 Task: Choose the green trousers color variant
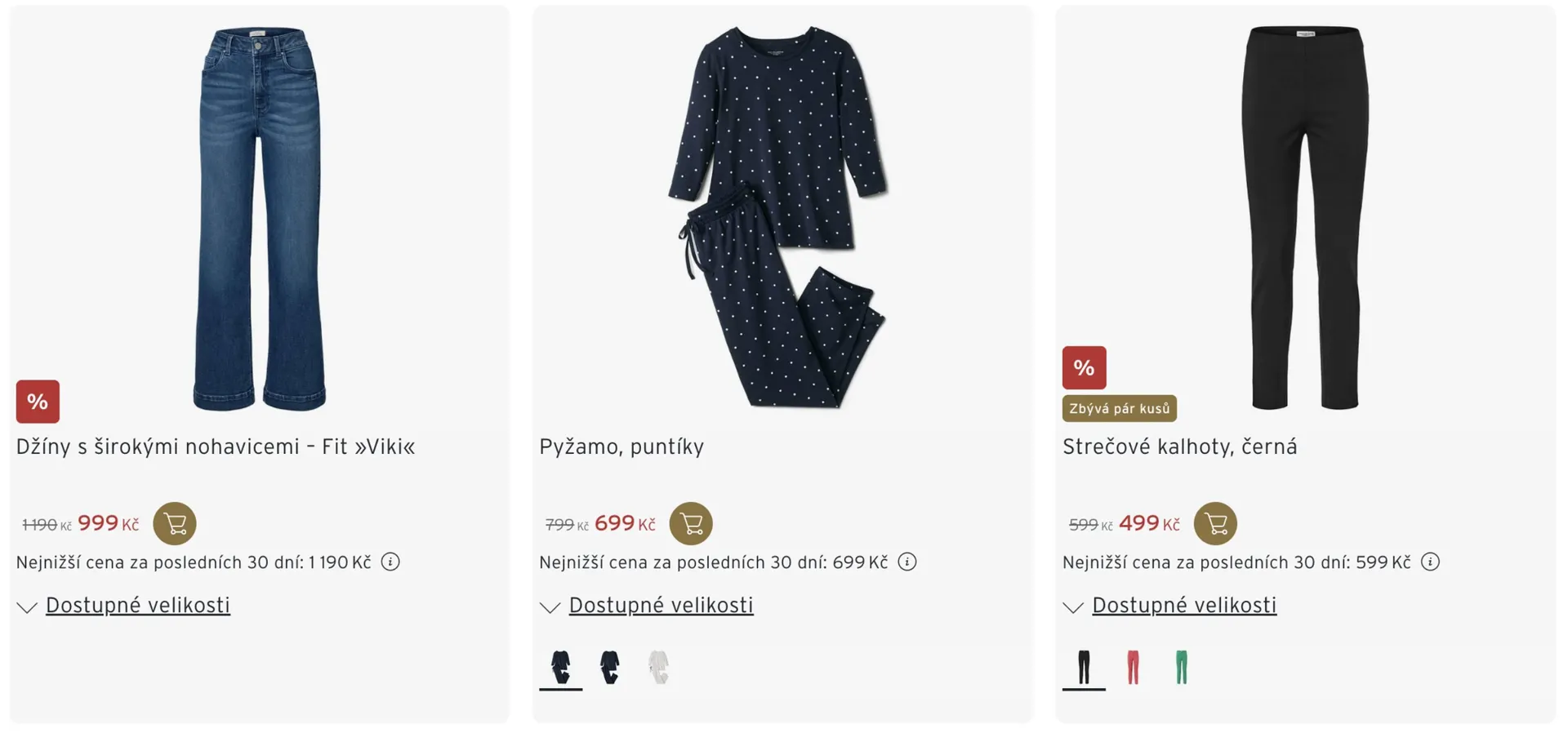point(1181,667)
